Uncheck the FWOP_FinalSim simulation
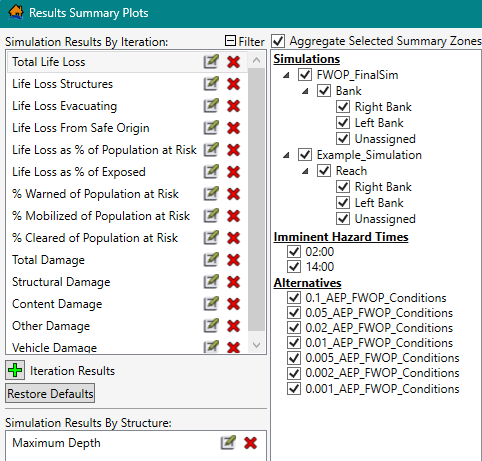482x461 pixels. 305,75
